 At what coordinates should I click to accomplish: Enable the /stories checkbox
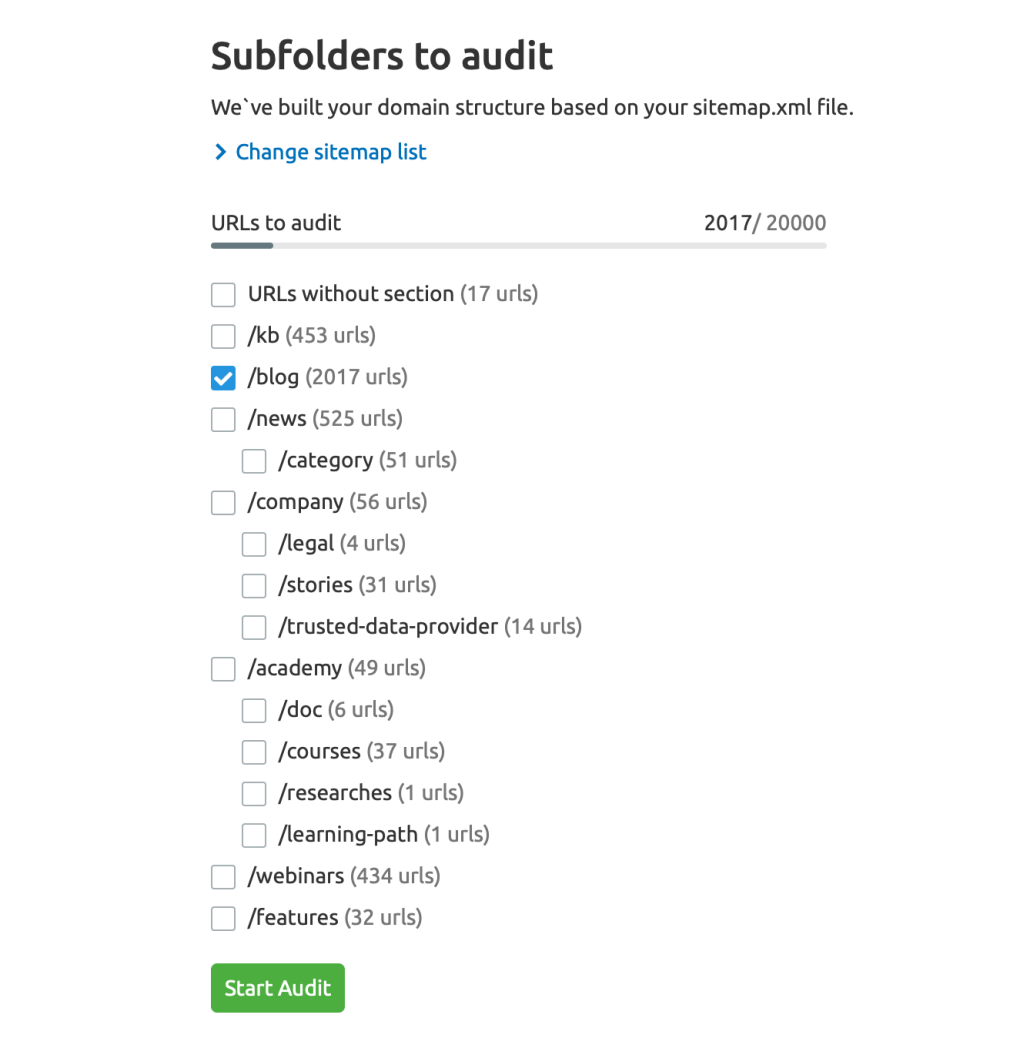click(254, 585)
